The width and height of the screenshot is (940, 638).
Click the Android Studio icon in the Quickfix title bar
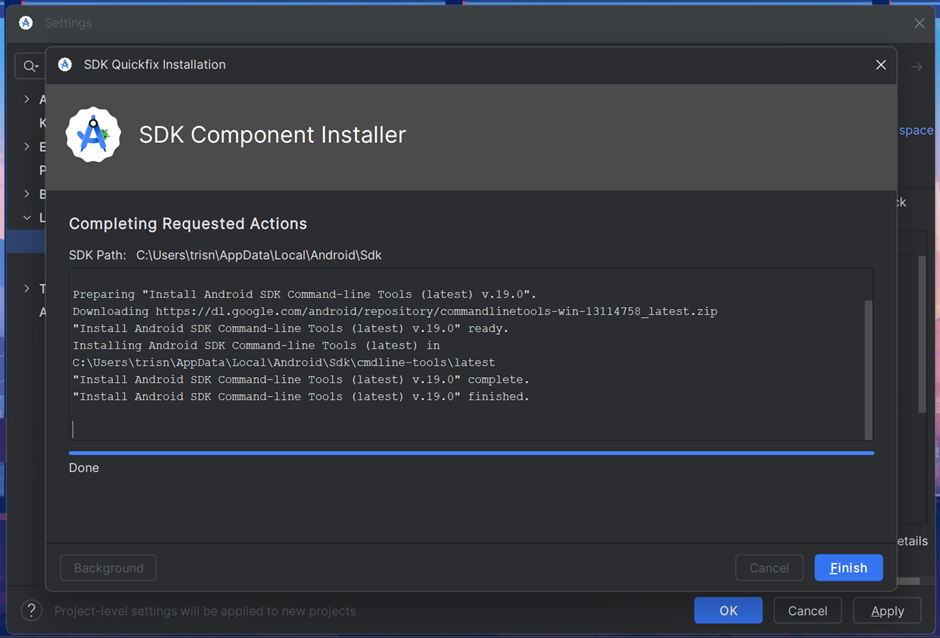(x=65, y=65)
